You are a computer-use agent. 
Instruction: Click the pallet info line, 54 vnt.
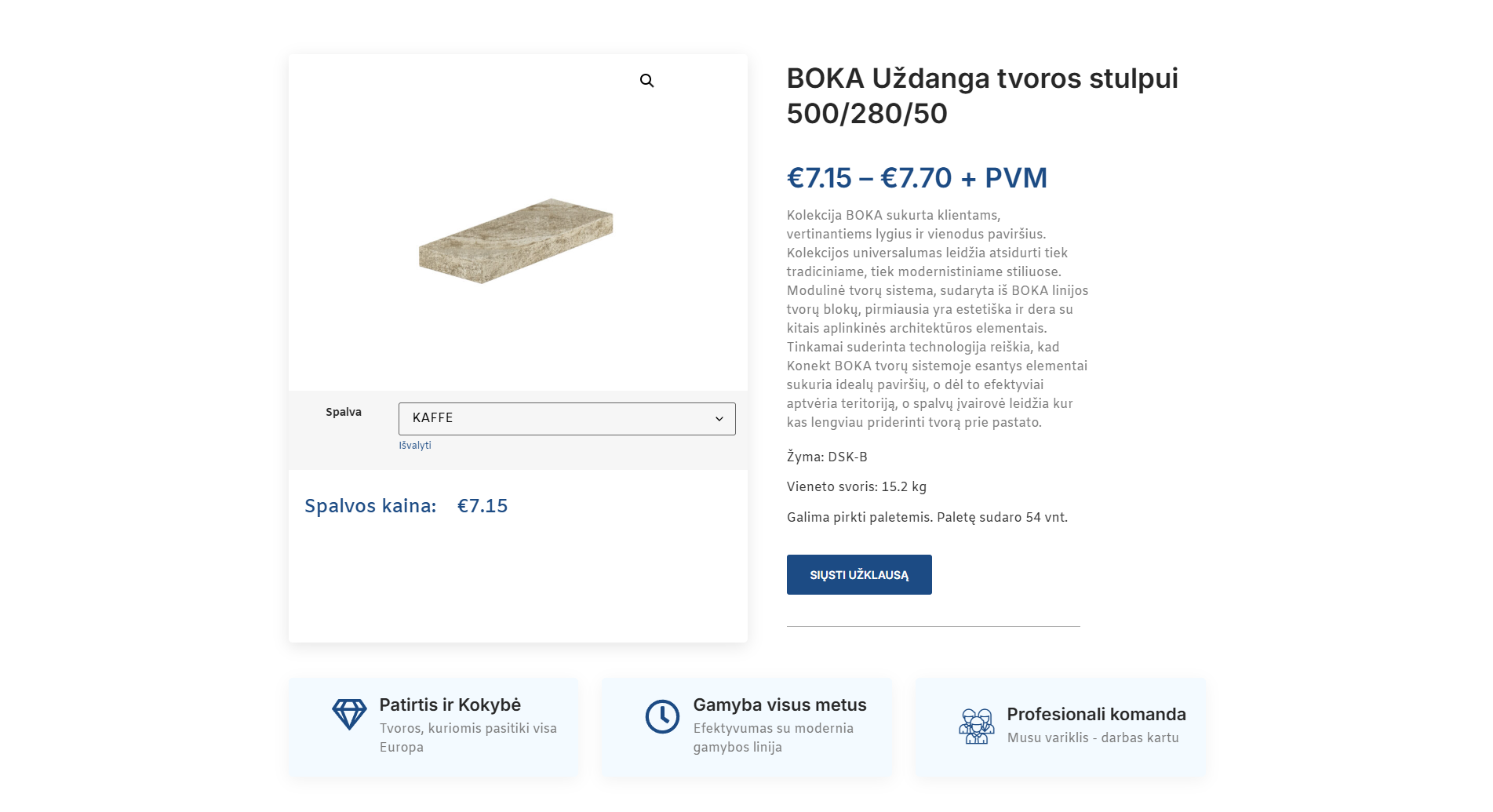[x=927, y=517]
